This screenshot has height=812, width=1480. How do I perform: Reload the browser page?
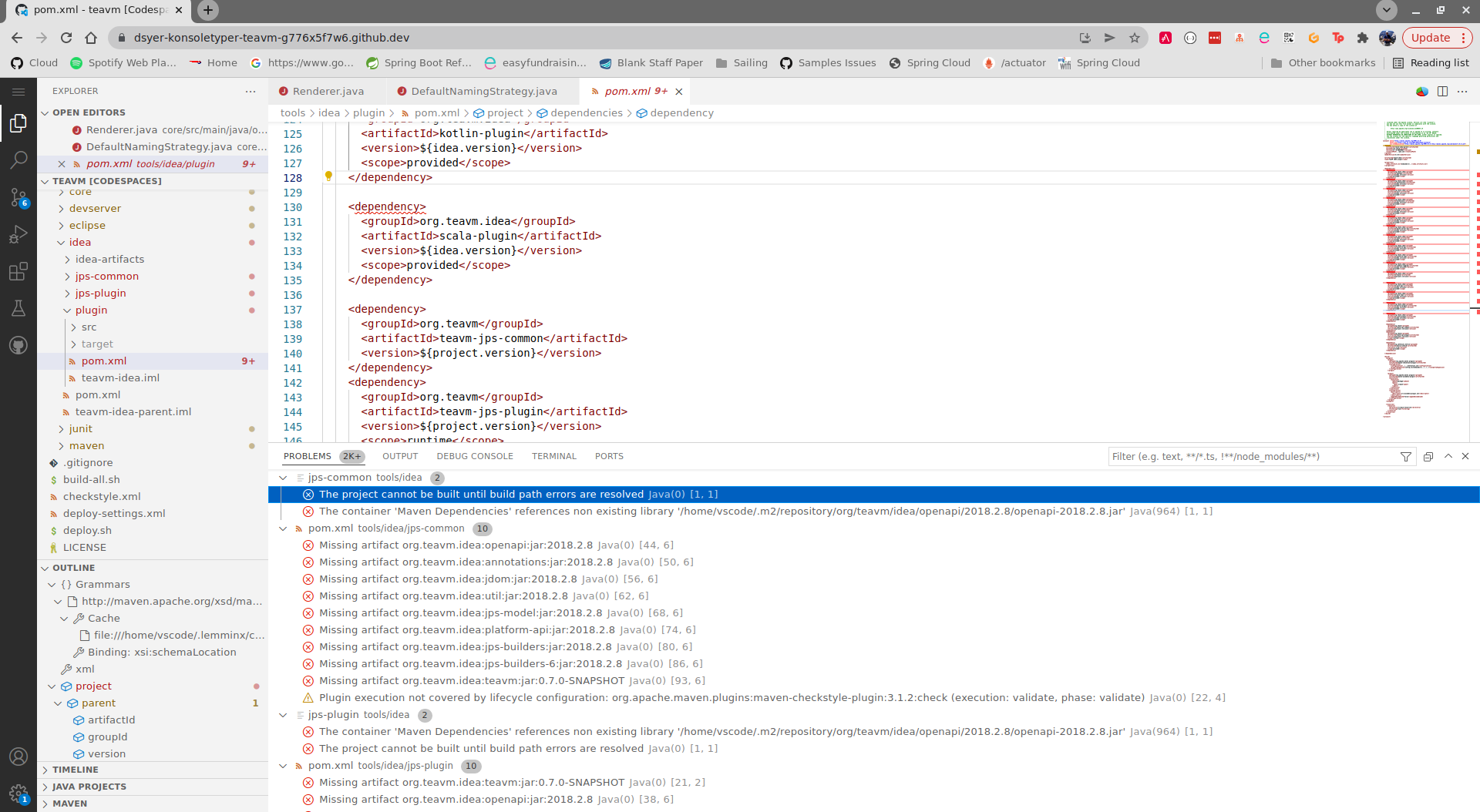(66, 38)
